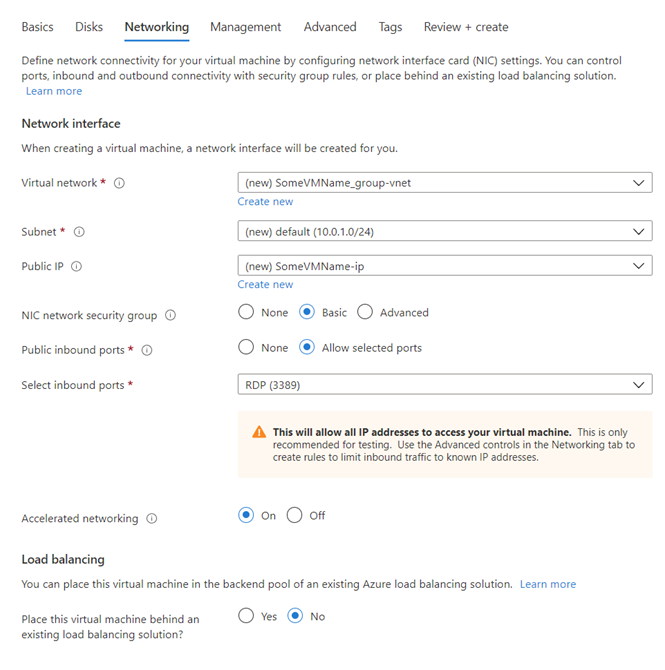Select Allow selected ports option
665x670 pixels.
(307, 347)
